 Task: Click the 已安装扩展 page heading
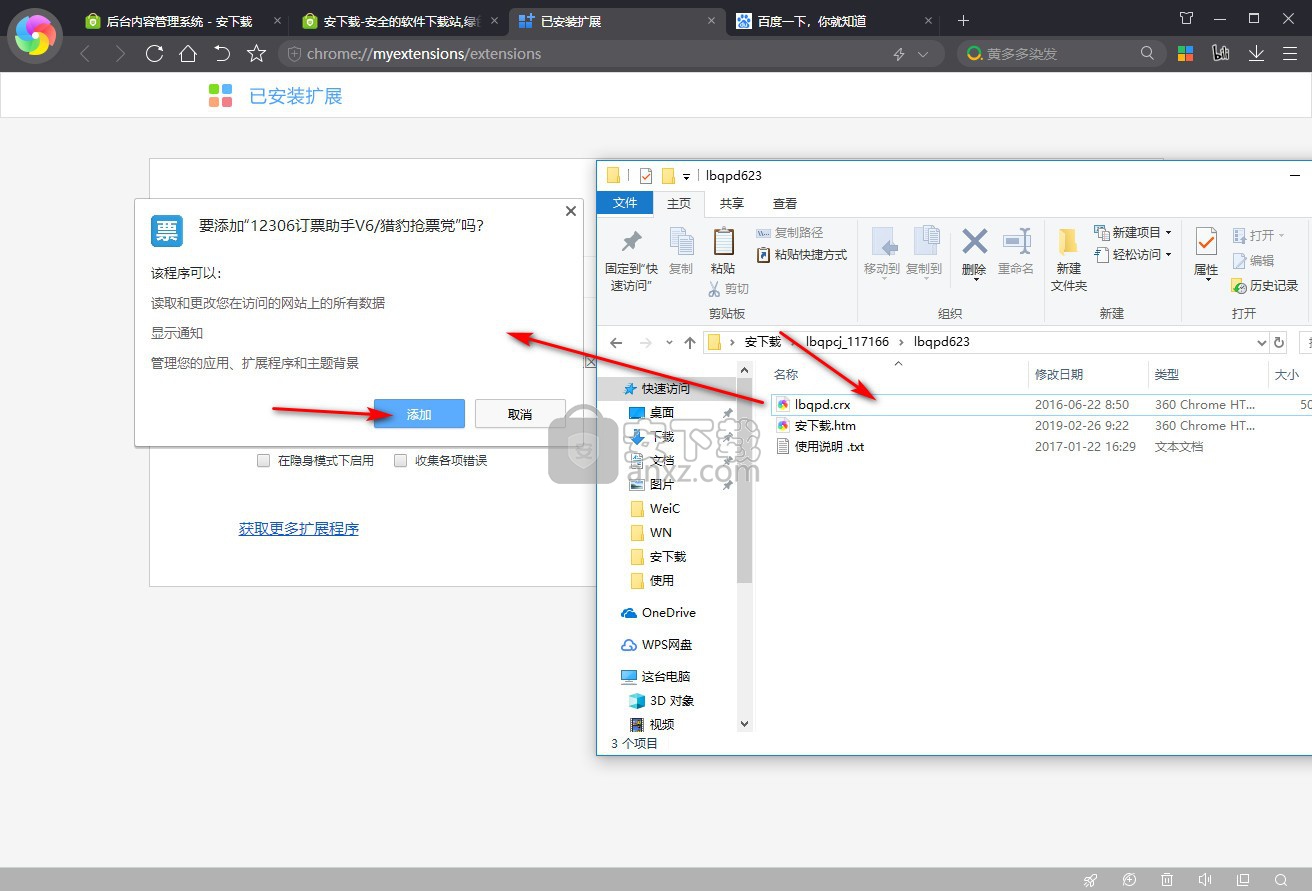click(x=295, y=96)
